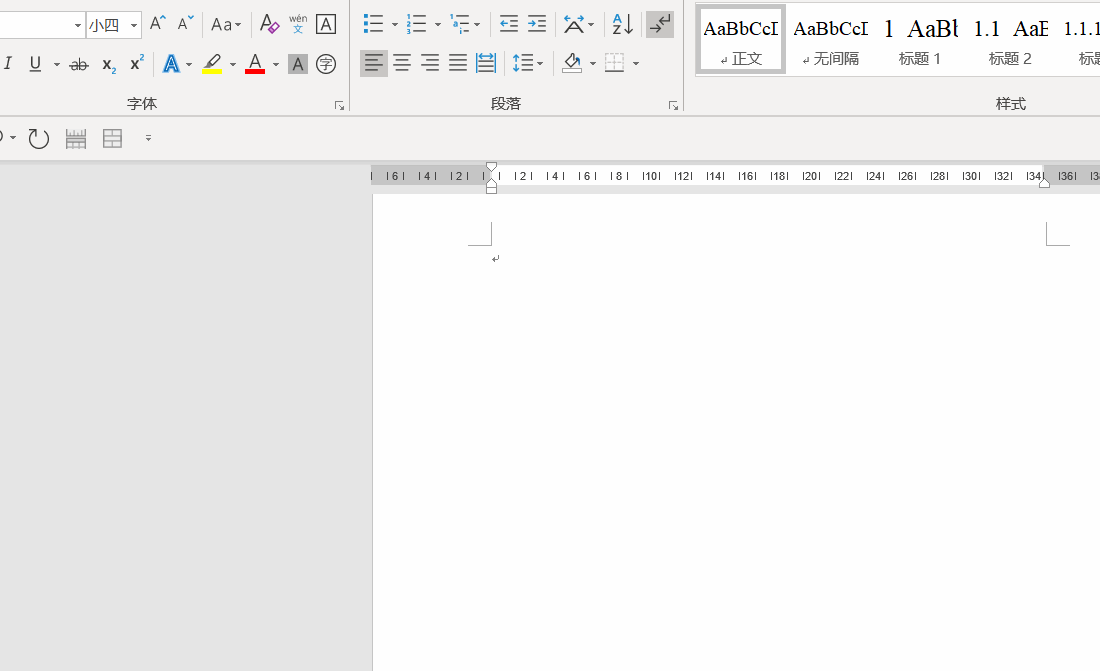Open the Font (字体) dialog launcher
The height and width of the screenshot is (671, 1100).
click(x=340, y=105)
